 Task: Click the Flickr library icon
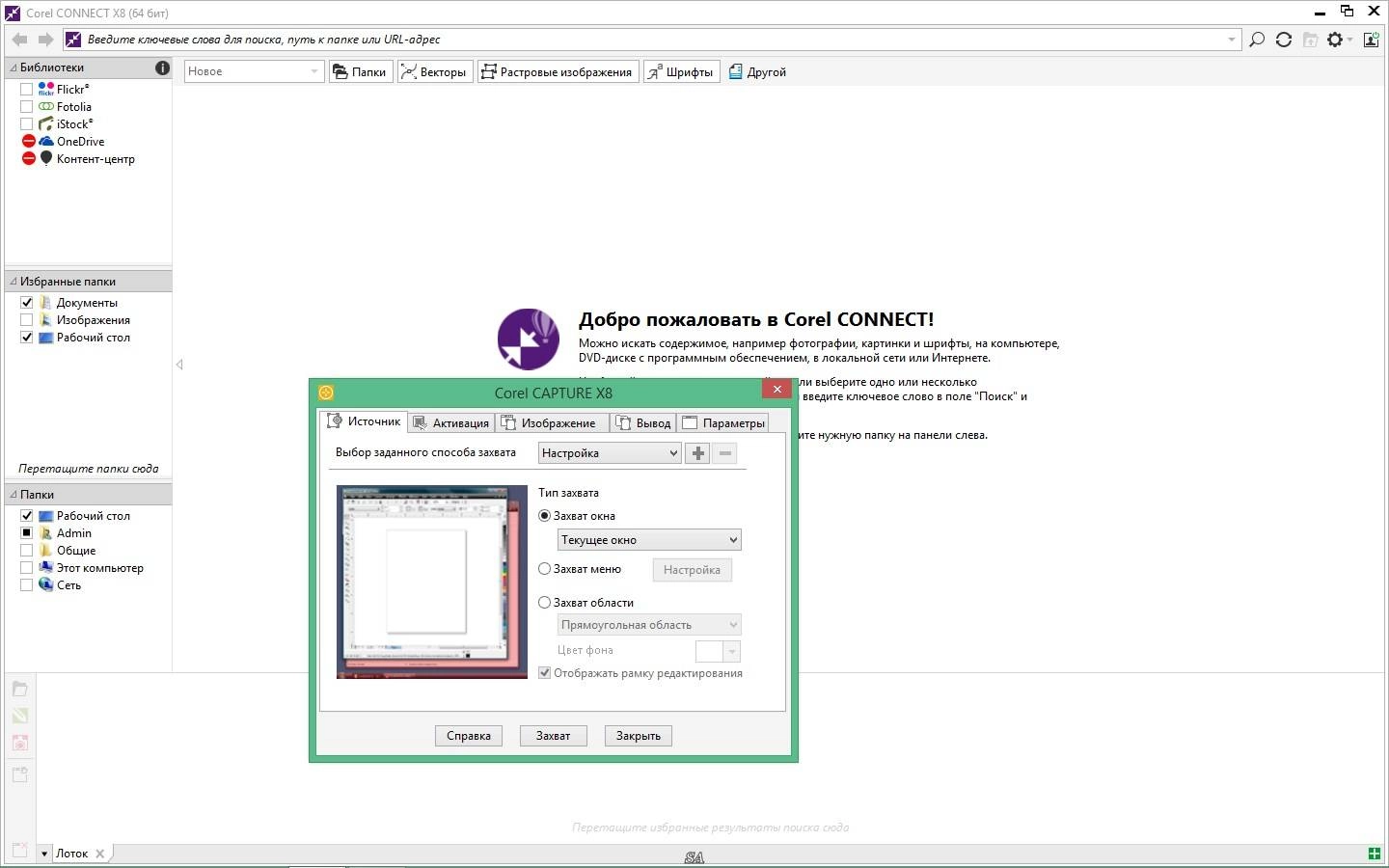click(46, 89)
